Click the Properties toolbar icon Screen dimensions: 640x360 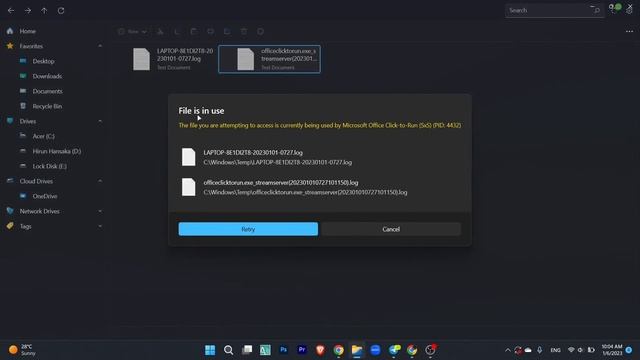(260, 31)
